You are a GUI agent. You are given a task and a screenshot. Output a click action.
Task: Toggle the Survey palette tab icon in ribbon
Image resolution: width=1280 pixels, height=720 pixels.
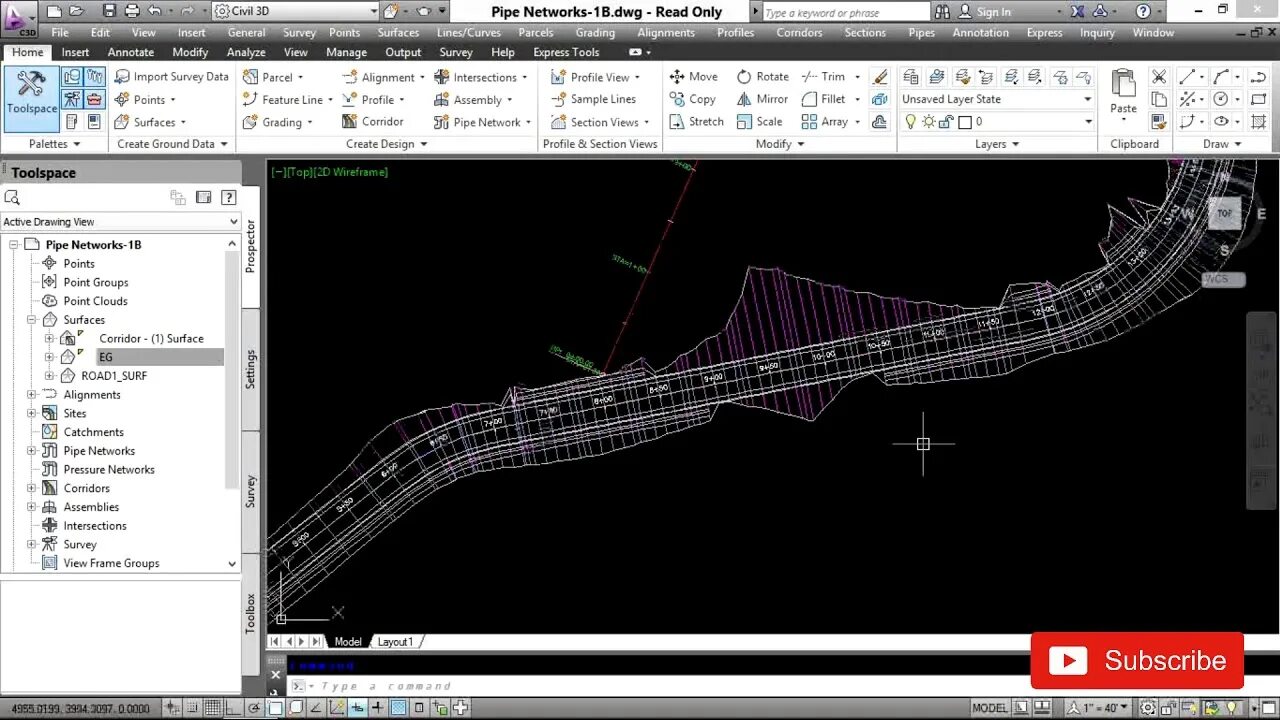pyautogui.click(x=72, y=99)
